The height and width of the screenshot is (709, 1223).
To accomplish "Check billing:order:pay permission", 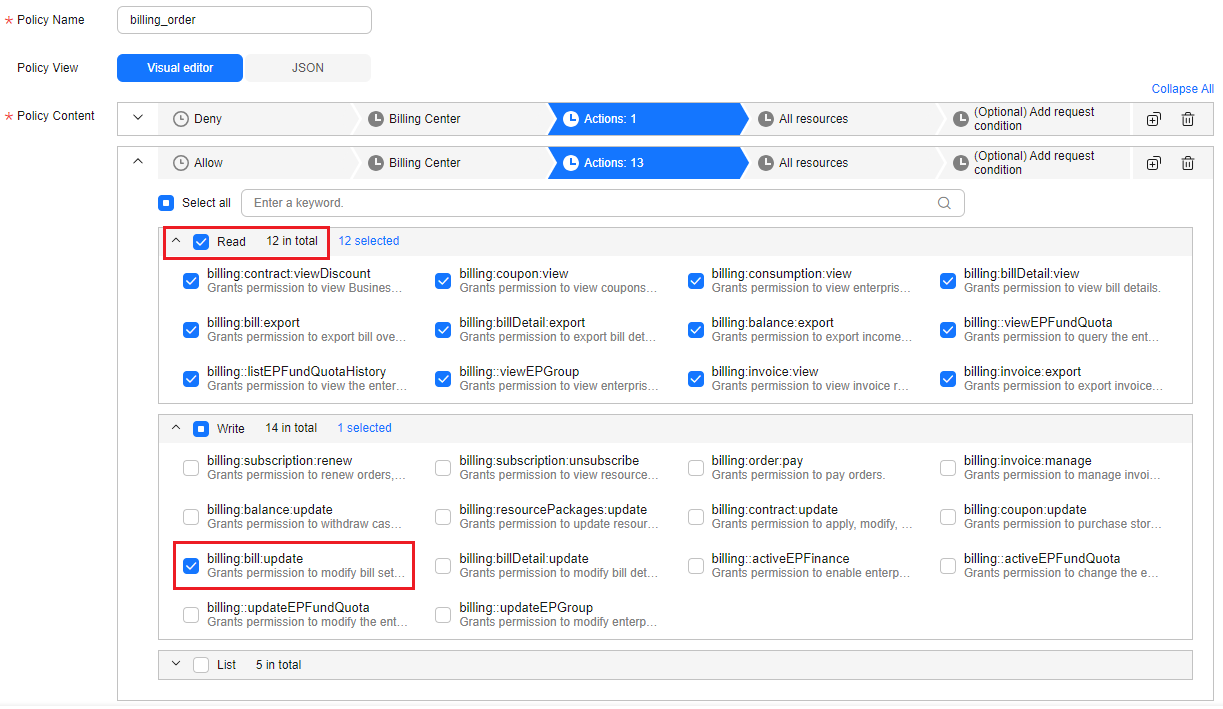I will pyautogui.click(x=696, y=468).
